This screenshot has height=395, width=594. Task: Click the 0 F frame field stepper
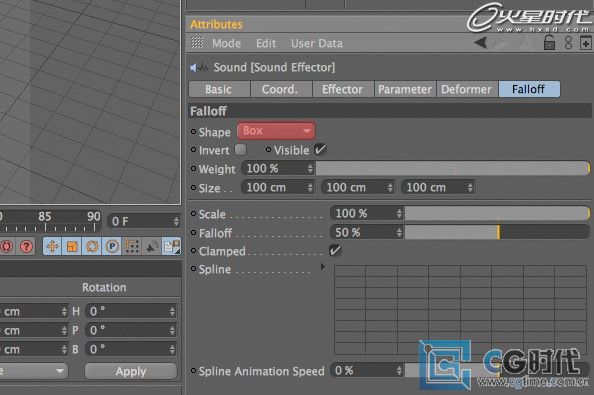click(176, 221)
